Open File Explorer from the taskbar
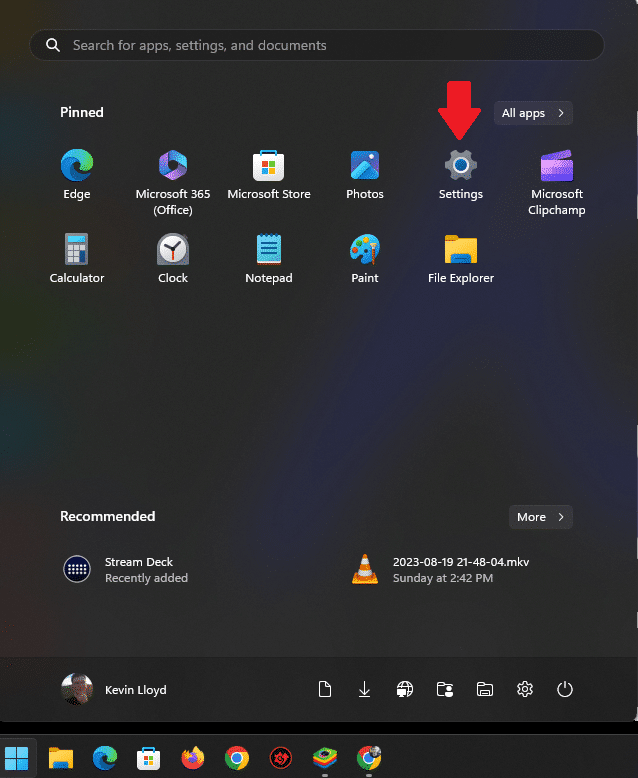Image resolution: width=638 pixels, height=778 pixels. coord(61,758)
